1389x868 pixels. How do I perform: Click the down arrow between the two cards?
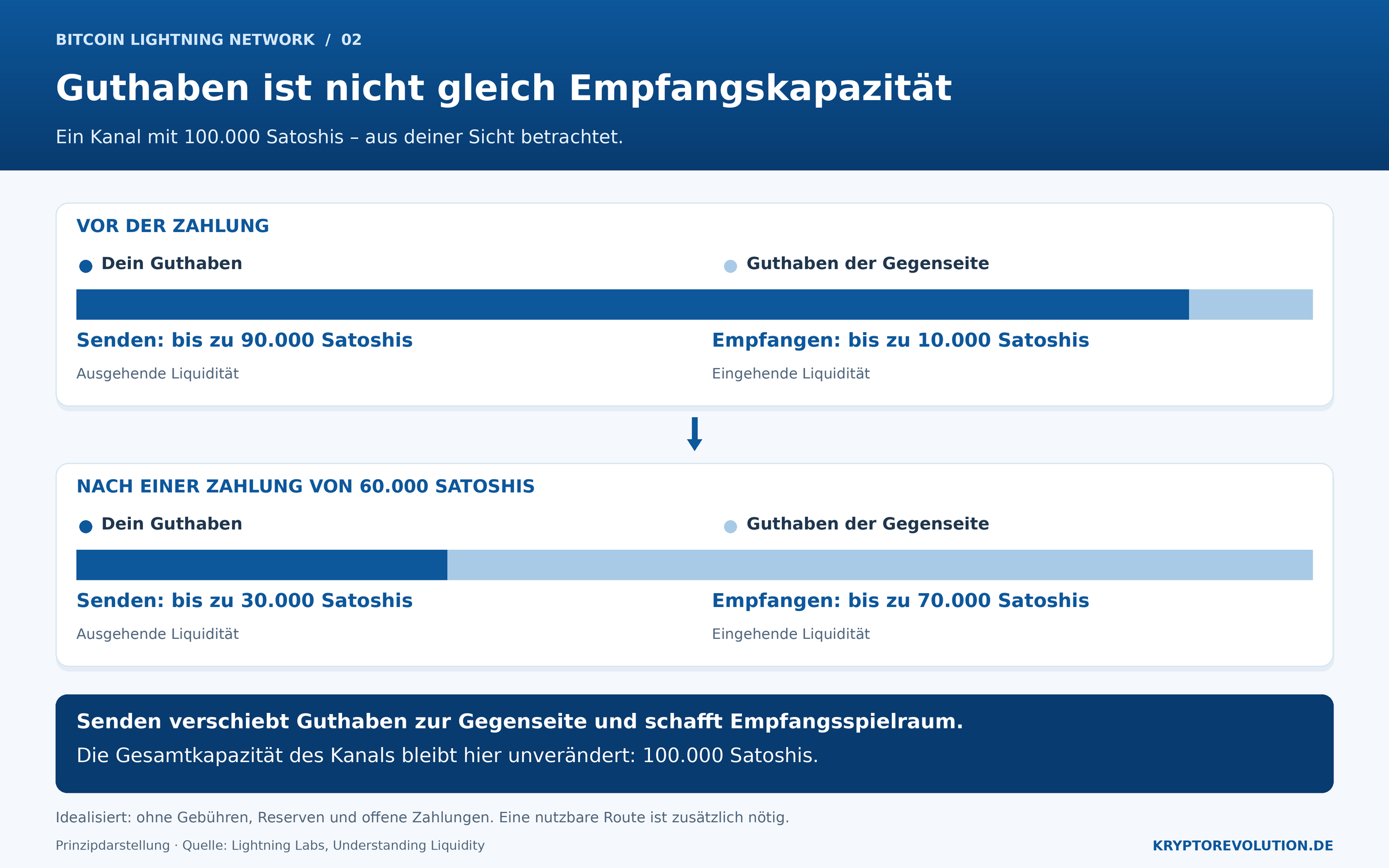coord(694,434)
